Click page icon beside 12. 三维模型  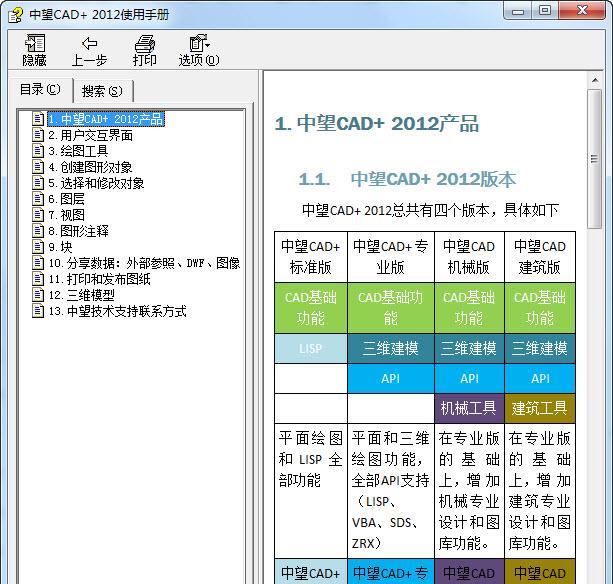pos(38,295)
